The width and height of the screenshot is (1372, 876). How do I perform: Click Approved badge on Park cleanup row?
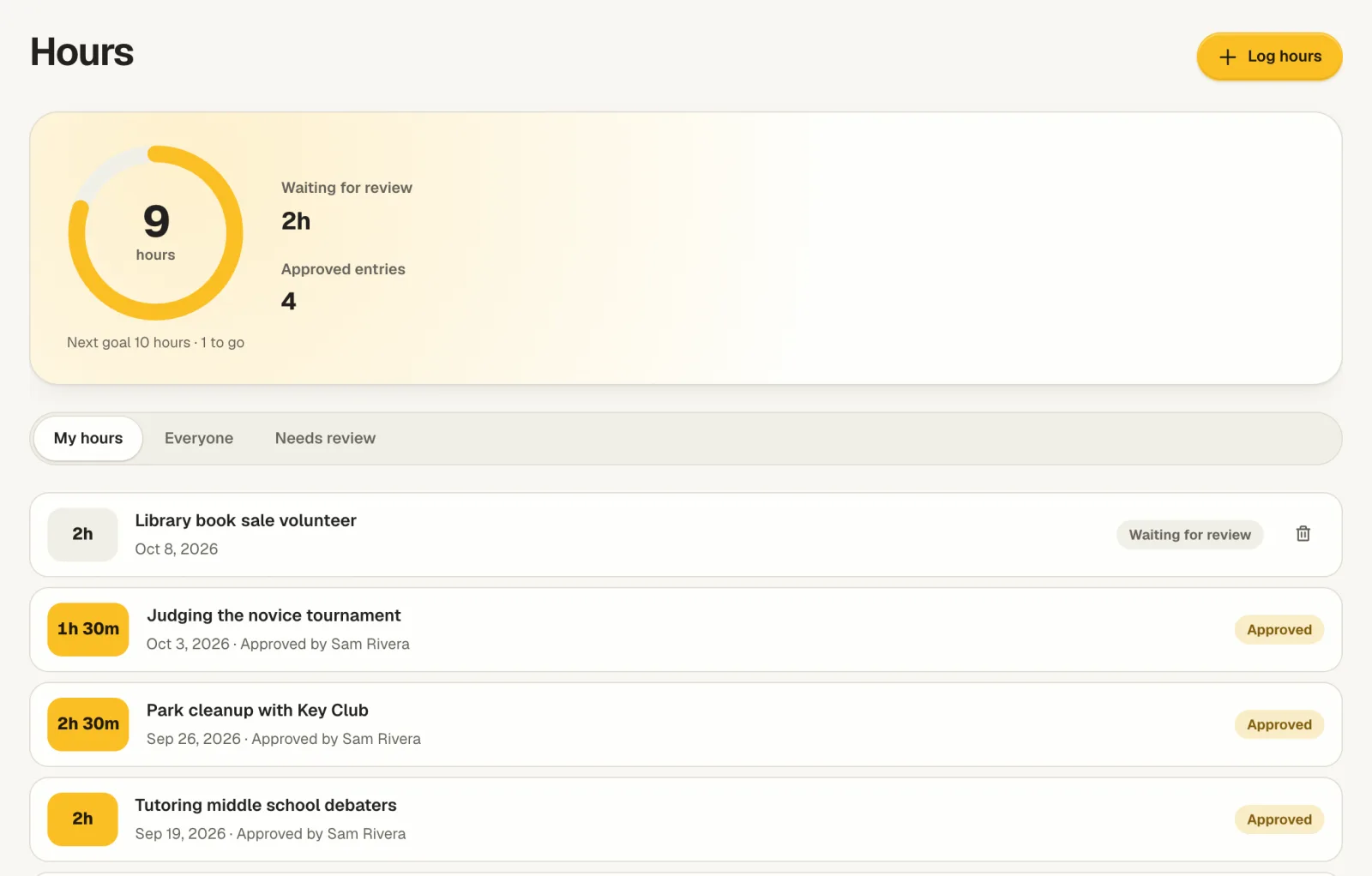1279,725
